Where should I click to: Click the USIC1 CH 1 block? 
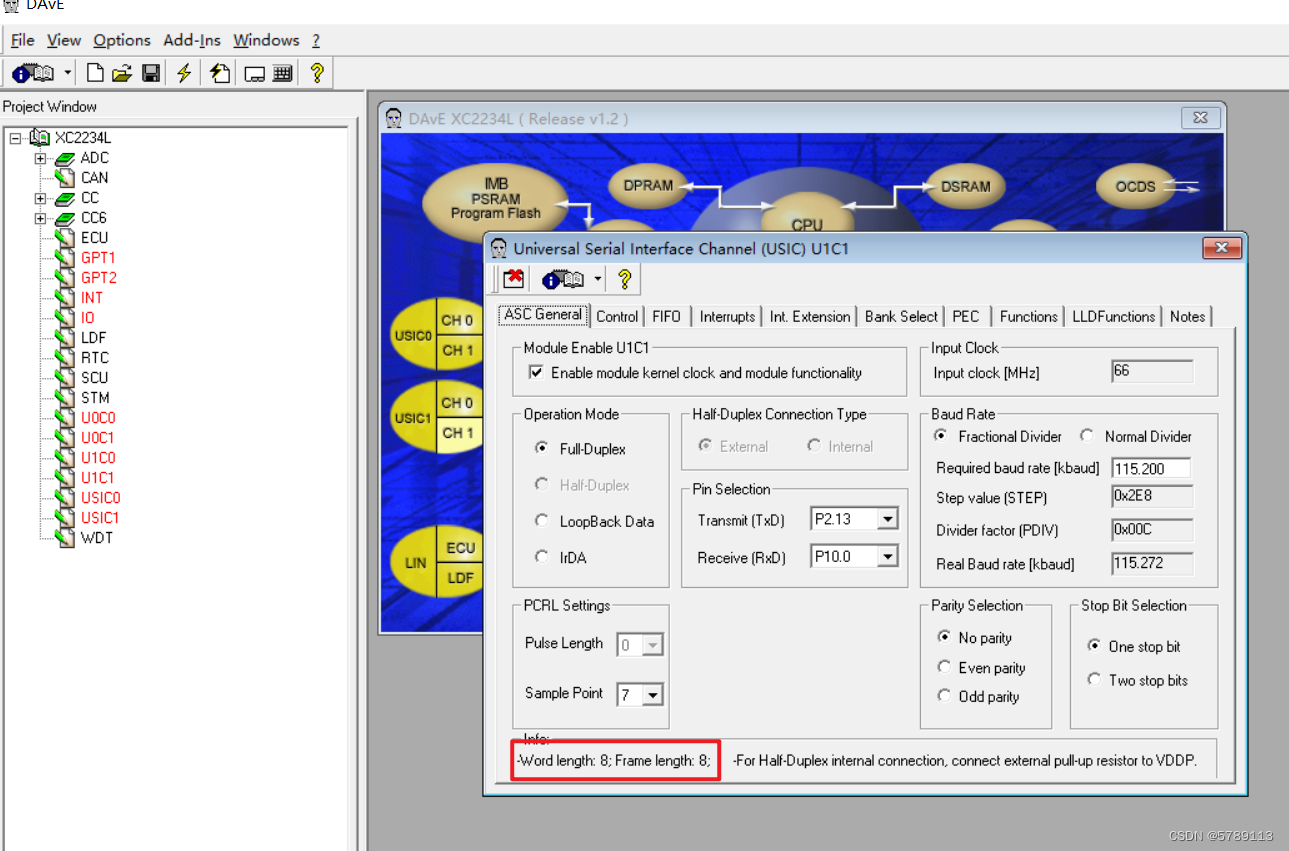coord(457,433)
